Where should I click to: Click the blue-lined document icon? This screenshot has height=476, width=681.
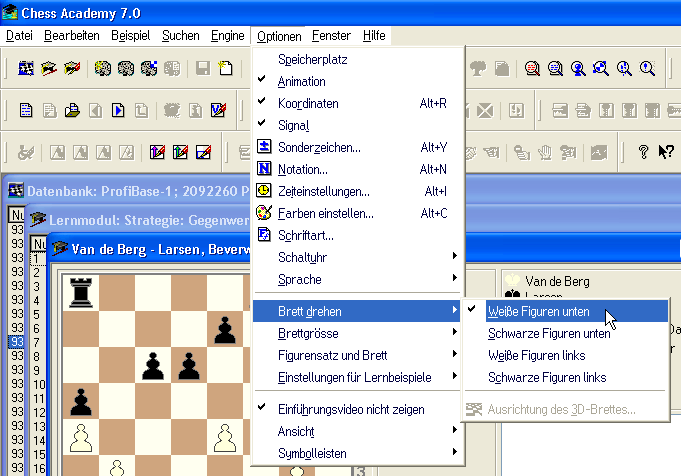(x=26, y=110)
